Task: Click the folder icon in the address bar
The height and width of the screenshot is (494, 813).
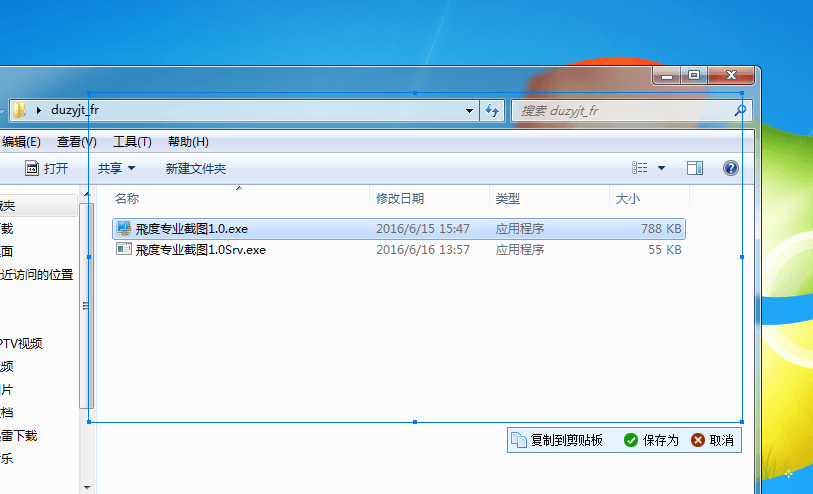Action: point(19,110)
